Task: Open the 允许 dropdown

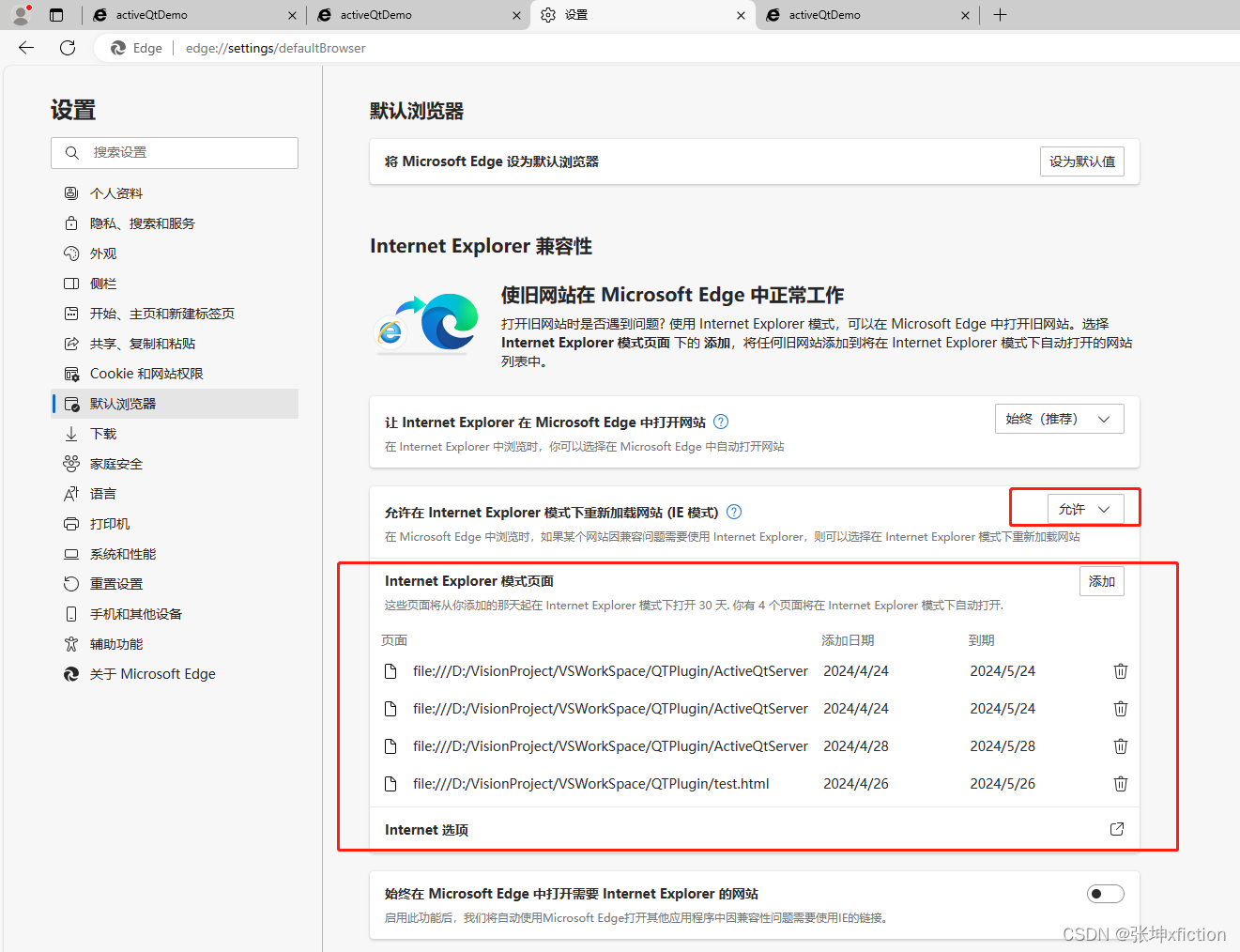Action: click(x=1086, y=509)
